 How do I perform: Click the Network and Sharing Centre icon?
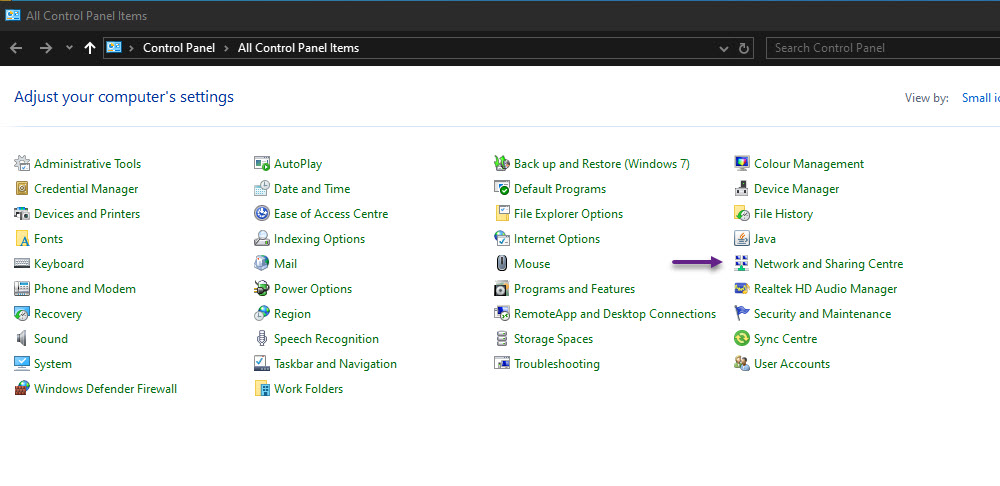coord(742,263)
